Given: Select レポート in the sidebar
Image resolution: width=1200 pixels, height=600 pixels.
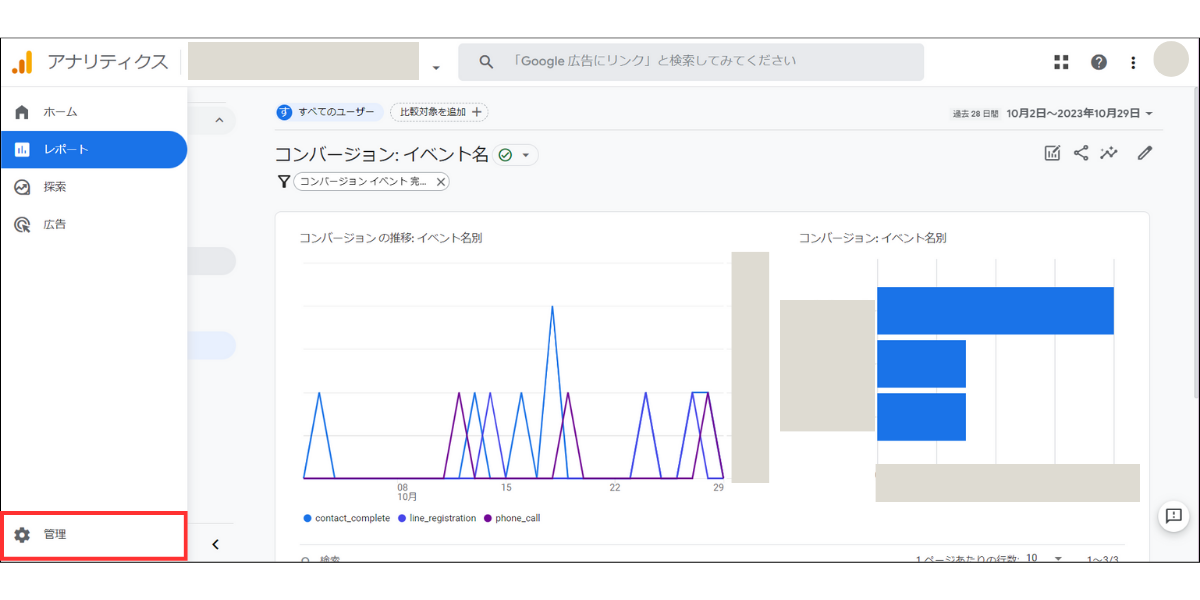Looking at the screenshot, I should 93,150.
